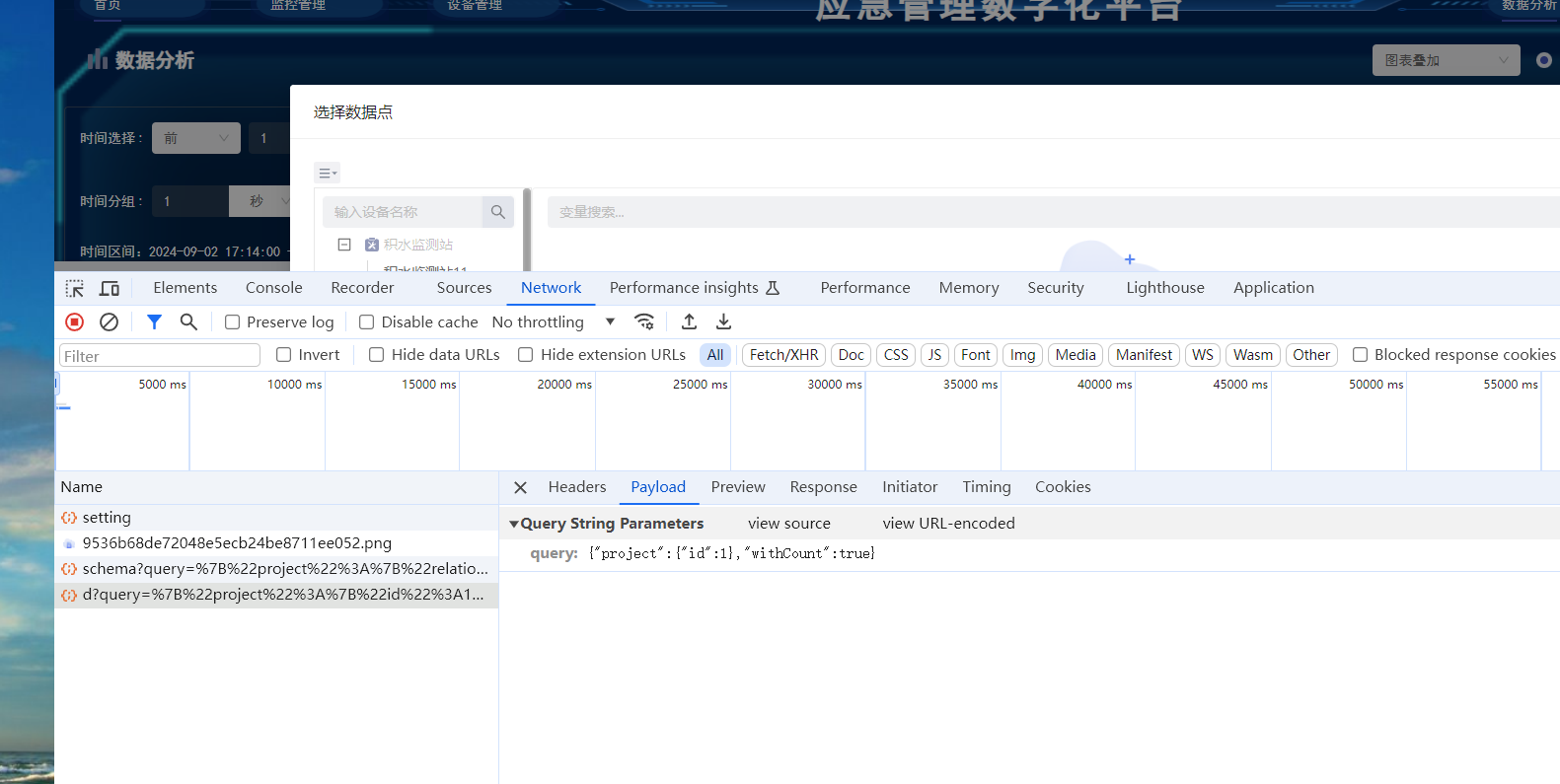Close the request details pane
Screen dimensions: 1560x784
pyautogui.click(x=521, y=487)
